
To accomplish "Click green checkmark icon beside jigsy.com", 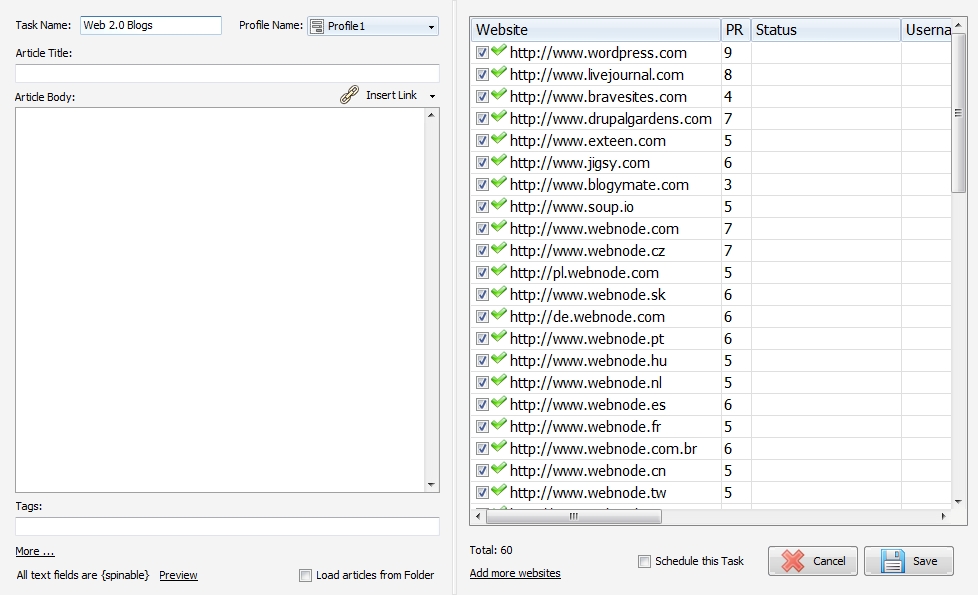I will point(498,160).
